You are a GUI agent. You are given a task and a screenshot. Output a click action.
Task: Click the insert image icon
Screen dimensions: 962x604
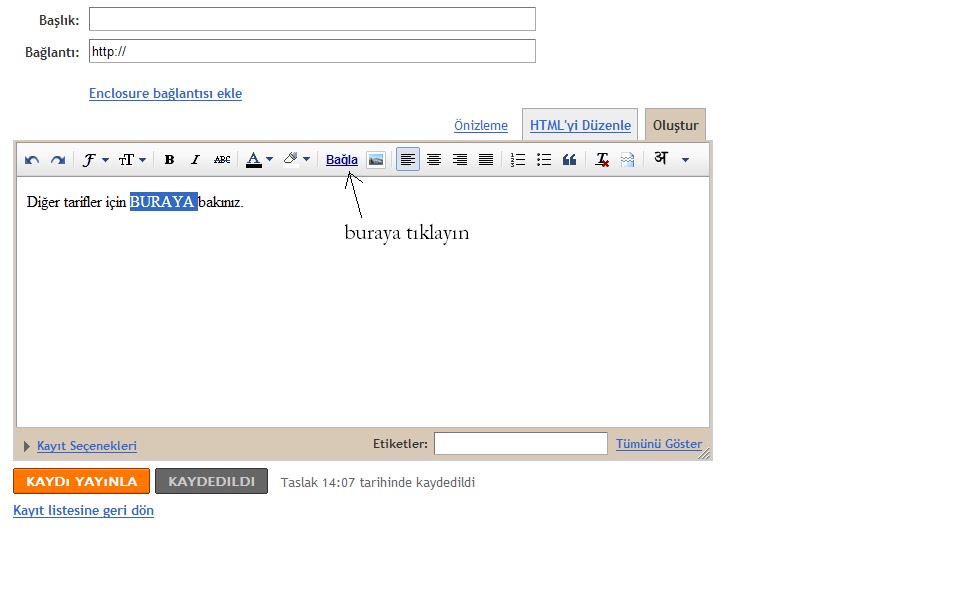pyautogui.click(x=376, y=160)
